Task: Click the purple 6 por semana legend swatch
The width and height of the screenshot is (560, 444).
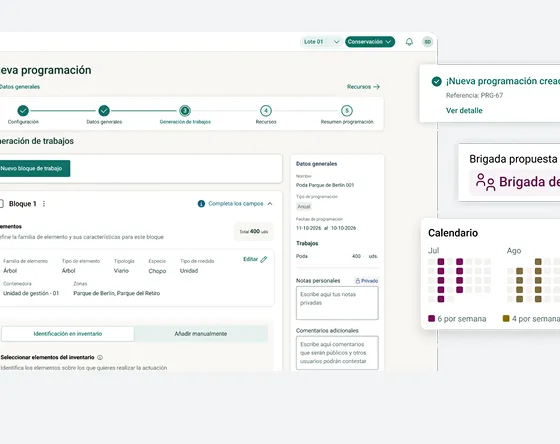Action: click(431, 318)
